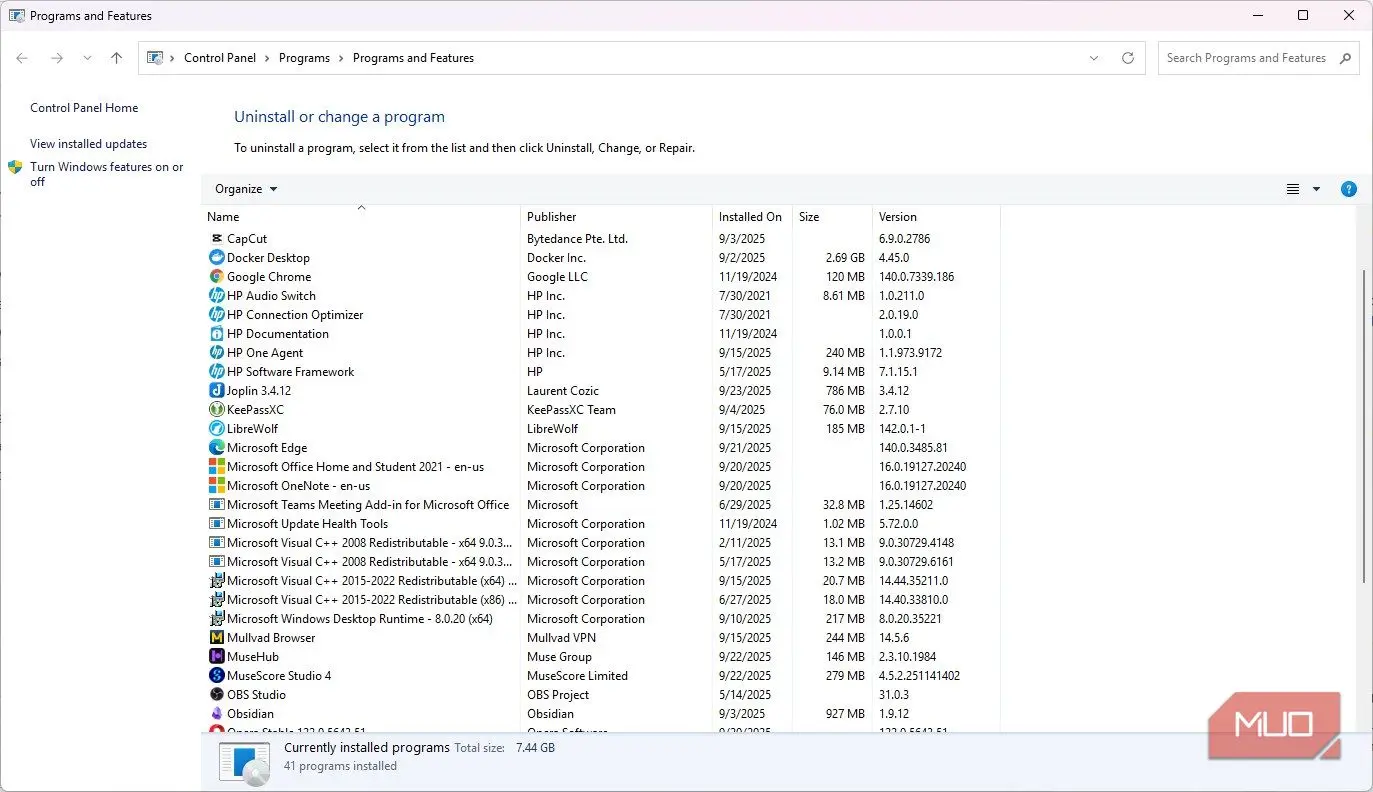Click the OBS Project publisher cell
The width and height of the screenshot is (1373, 792).
tap(558, 695)
